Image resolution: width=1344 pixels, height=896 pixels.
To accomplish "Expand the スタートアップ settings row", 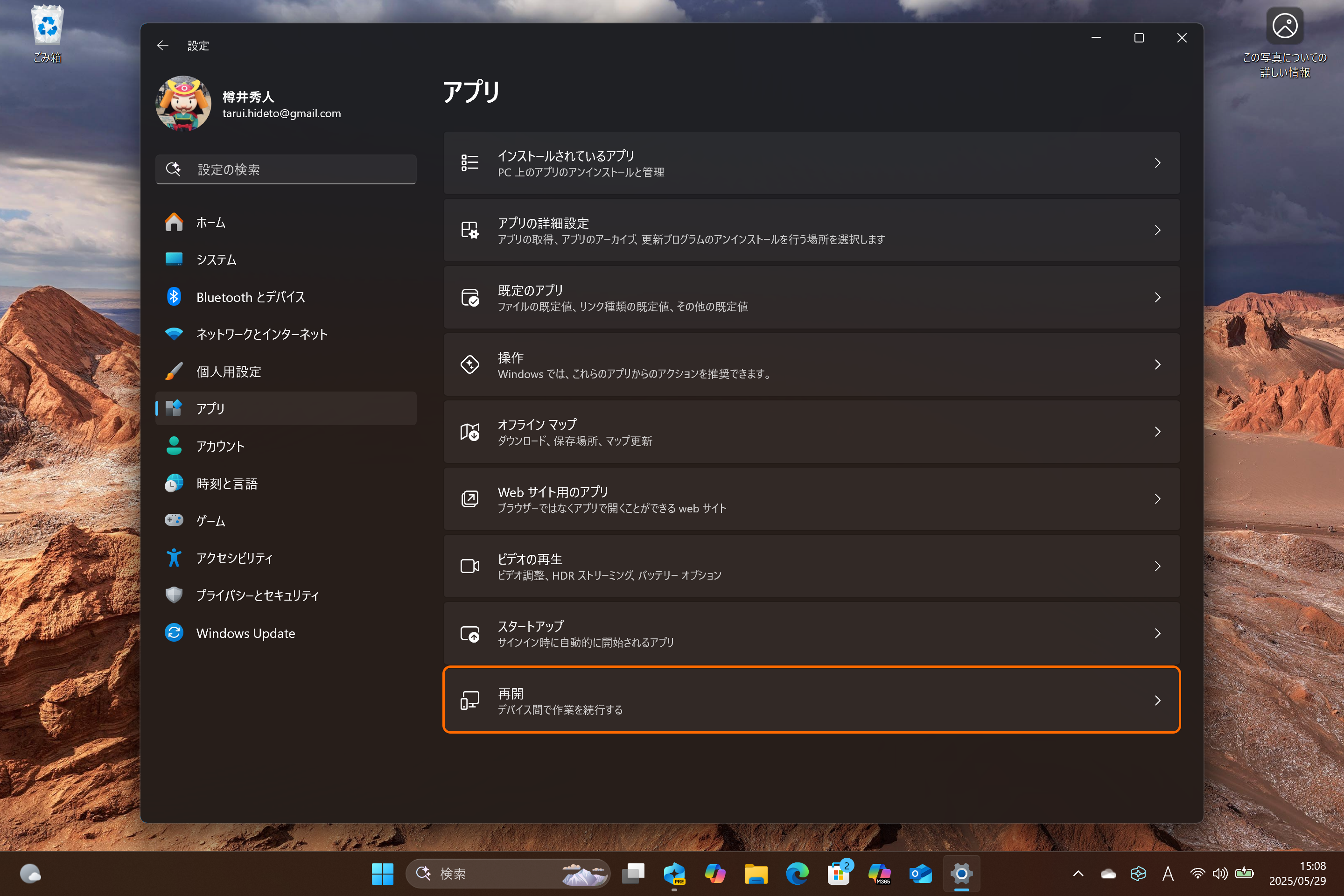I will click(812, 633).
